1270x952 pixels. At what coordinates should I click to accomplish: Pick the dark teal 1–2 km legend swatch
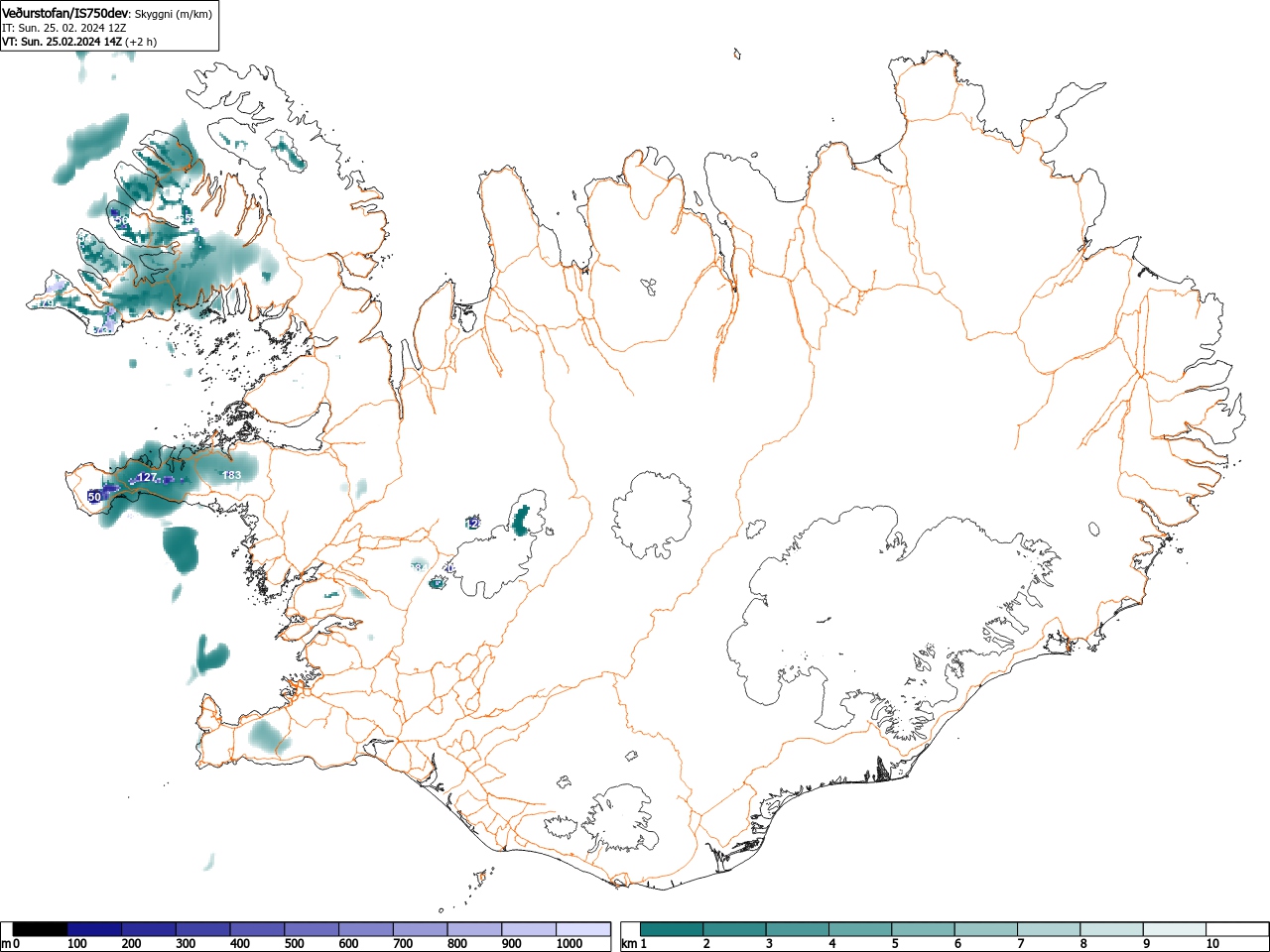[674, 929]
